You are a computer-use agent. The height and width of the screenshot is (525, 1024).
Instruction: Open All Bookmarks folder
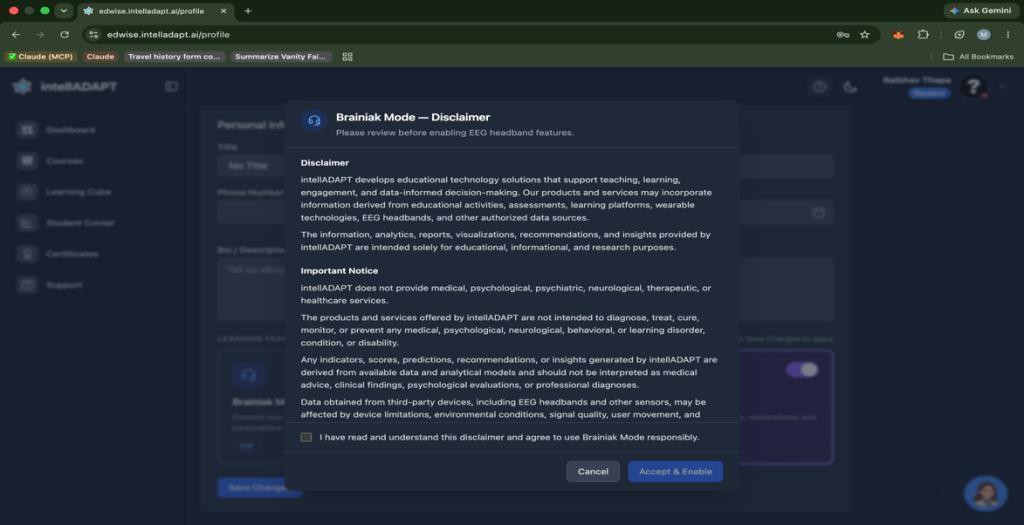coord(978,57)
